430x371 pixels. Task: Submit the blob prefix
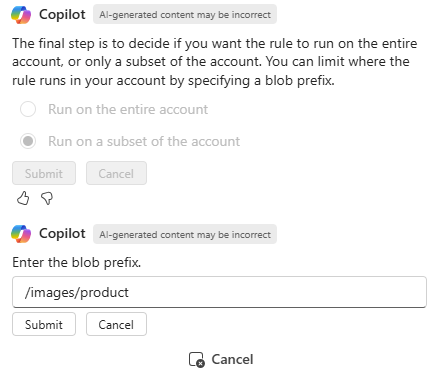pos(44,324)
